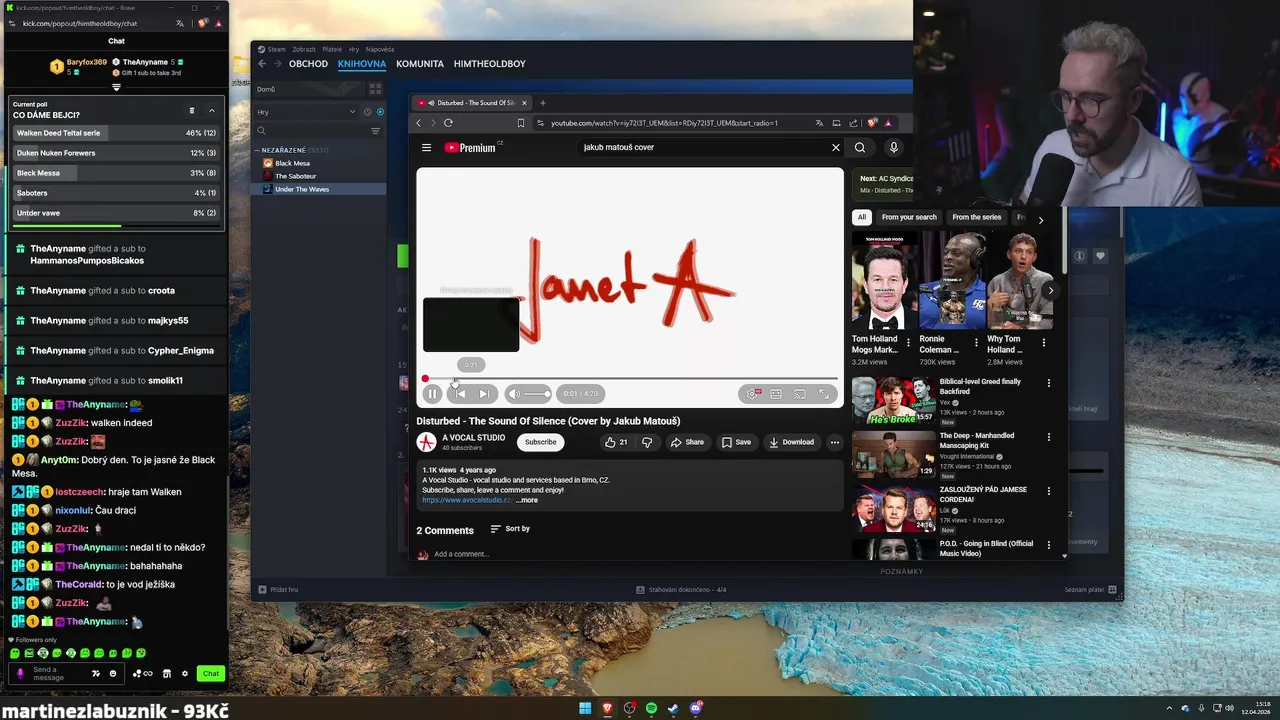Adjust the YouTube volume slider

[x=537, y=394]
